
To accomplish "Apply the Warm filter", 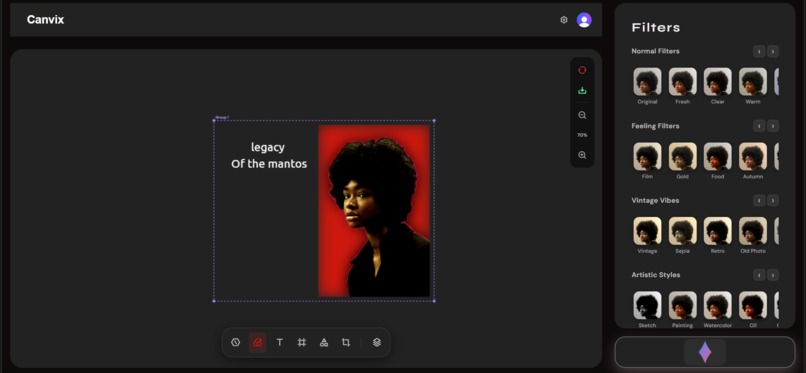I will click(753, 82).
